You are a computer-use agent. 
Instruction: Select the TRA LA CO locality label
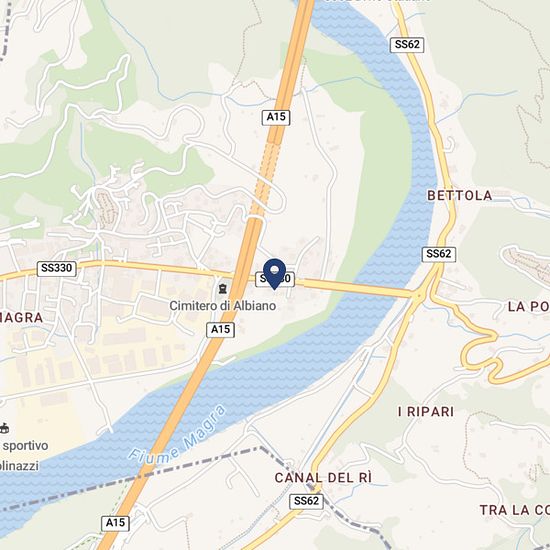515,510
